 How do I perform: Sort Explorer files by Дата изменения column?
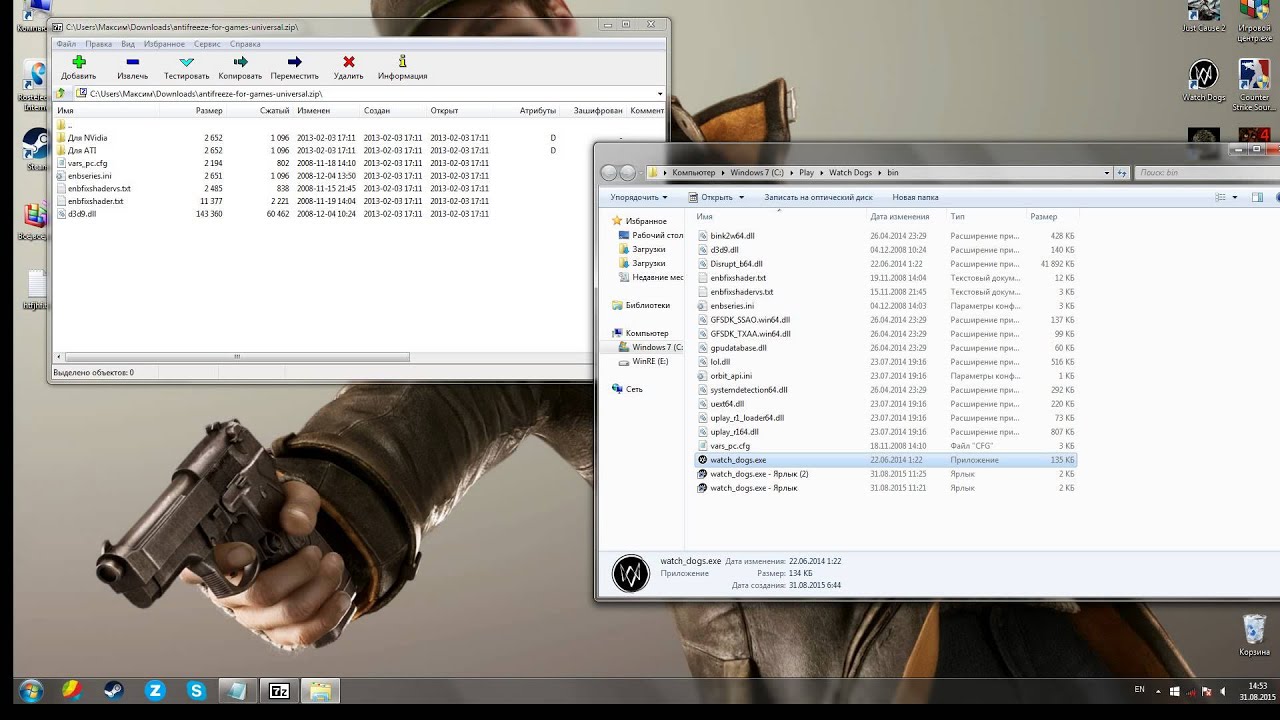(900, 216)
